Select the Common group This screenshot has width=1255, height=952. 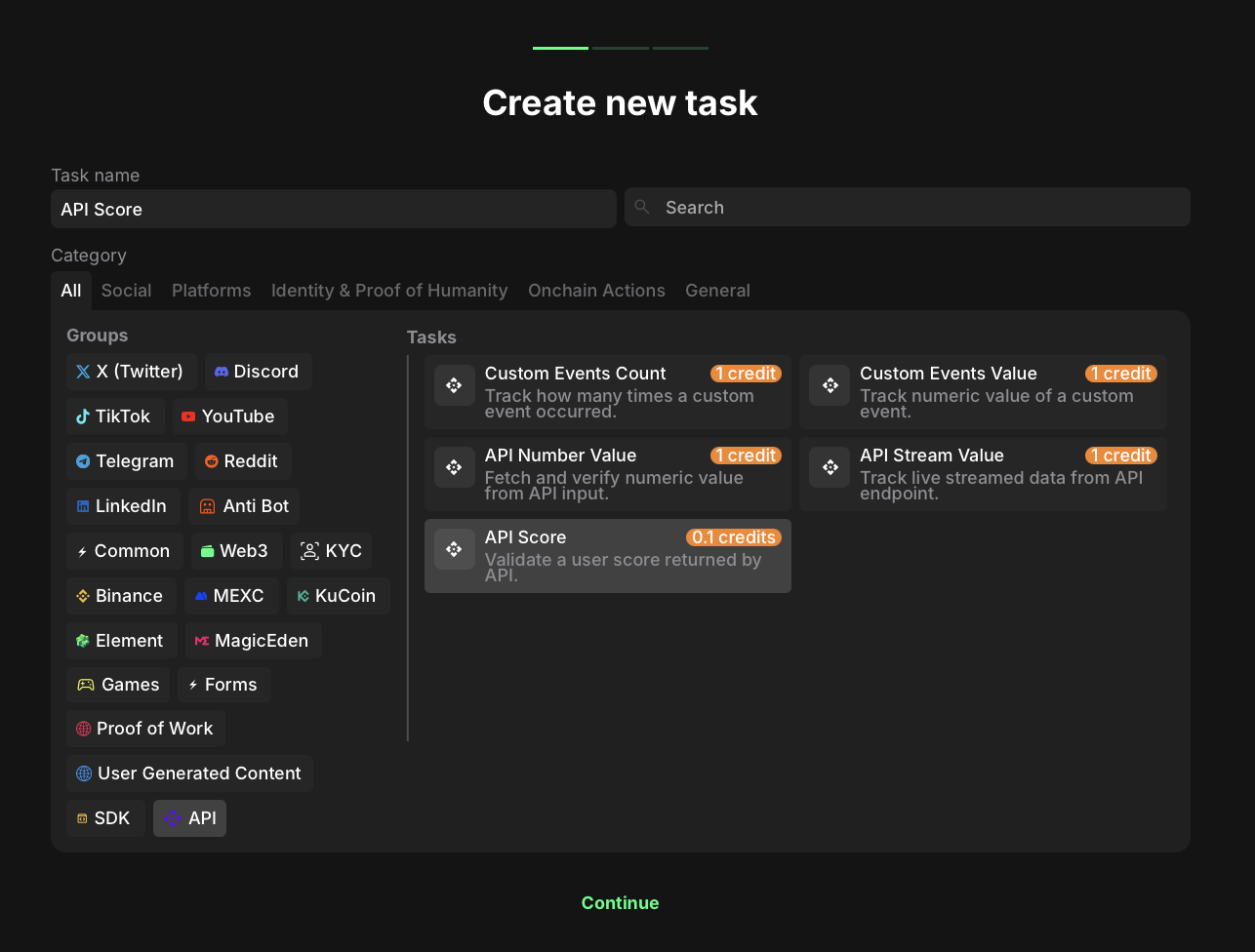[125, 551]
